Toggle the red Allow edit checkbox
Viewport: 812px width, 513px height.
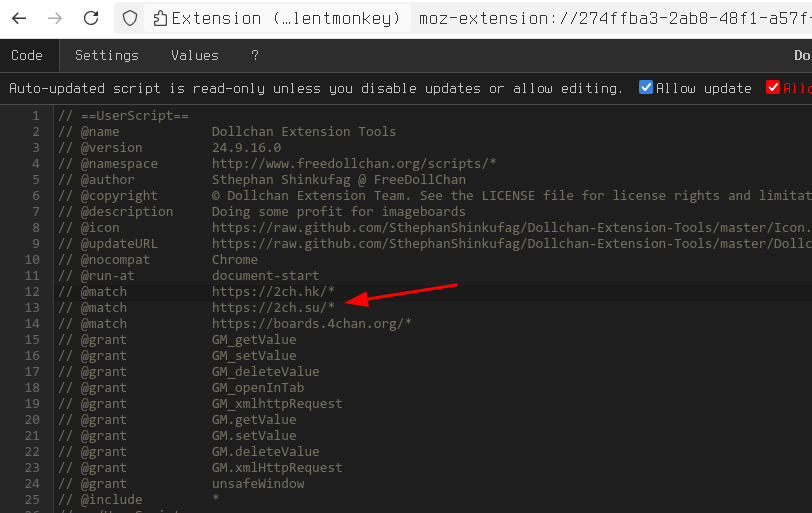(772, 88)
